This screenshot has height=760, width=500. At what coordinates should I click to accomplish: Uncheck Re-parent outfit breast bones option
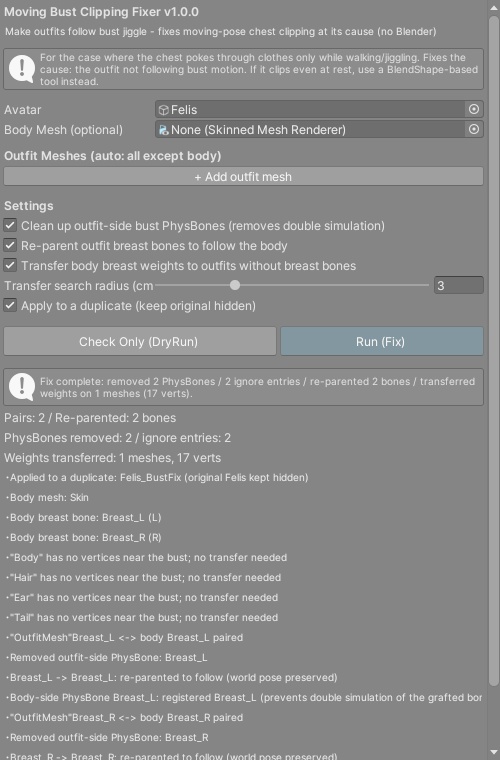(x=10, y=245)
